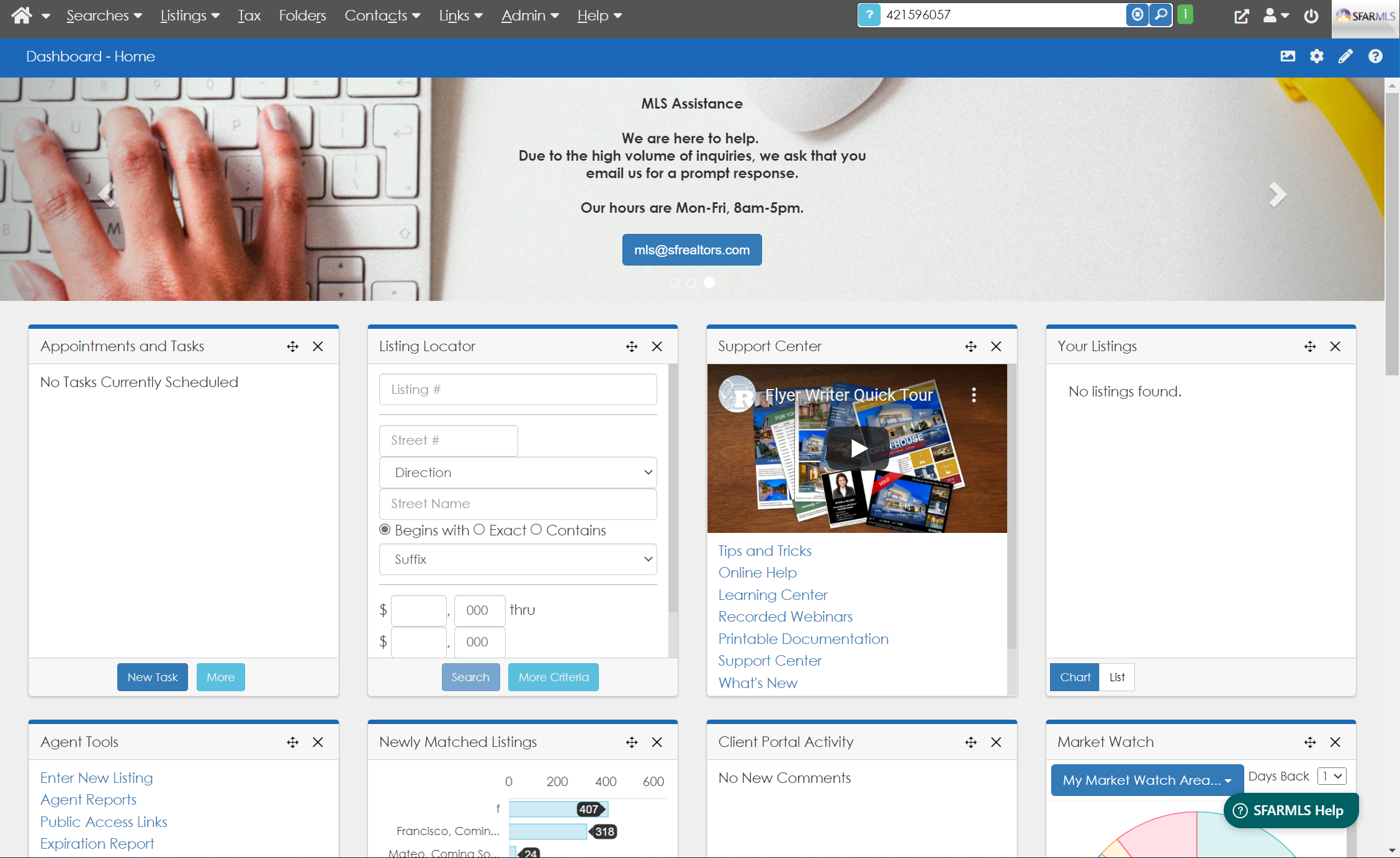Select the Exact radio button
The width and height of the screenshot is (1400, 858).
479,530
